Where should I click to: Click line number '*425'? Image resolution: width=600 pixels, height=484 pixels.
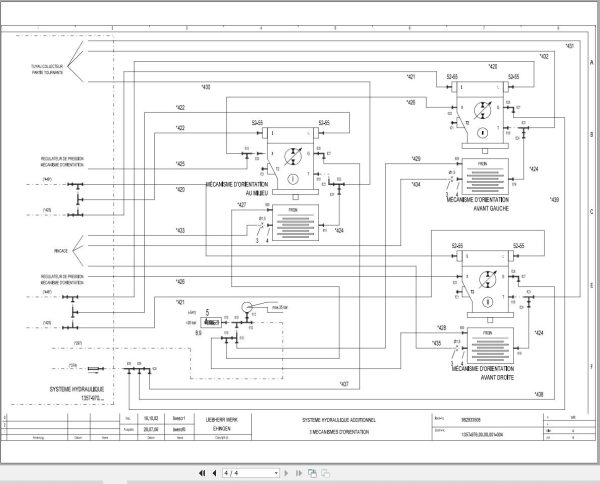(x=180, y=164)
